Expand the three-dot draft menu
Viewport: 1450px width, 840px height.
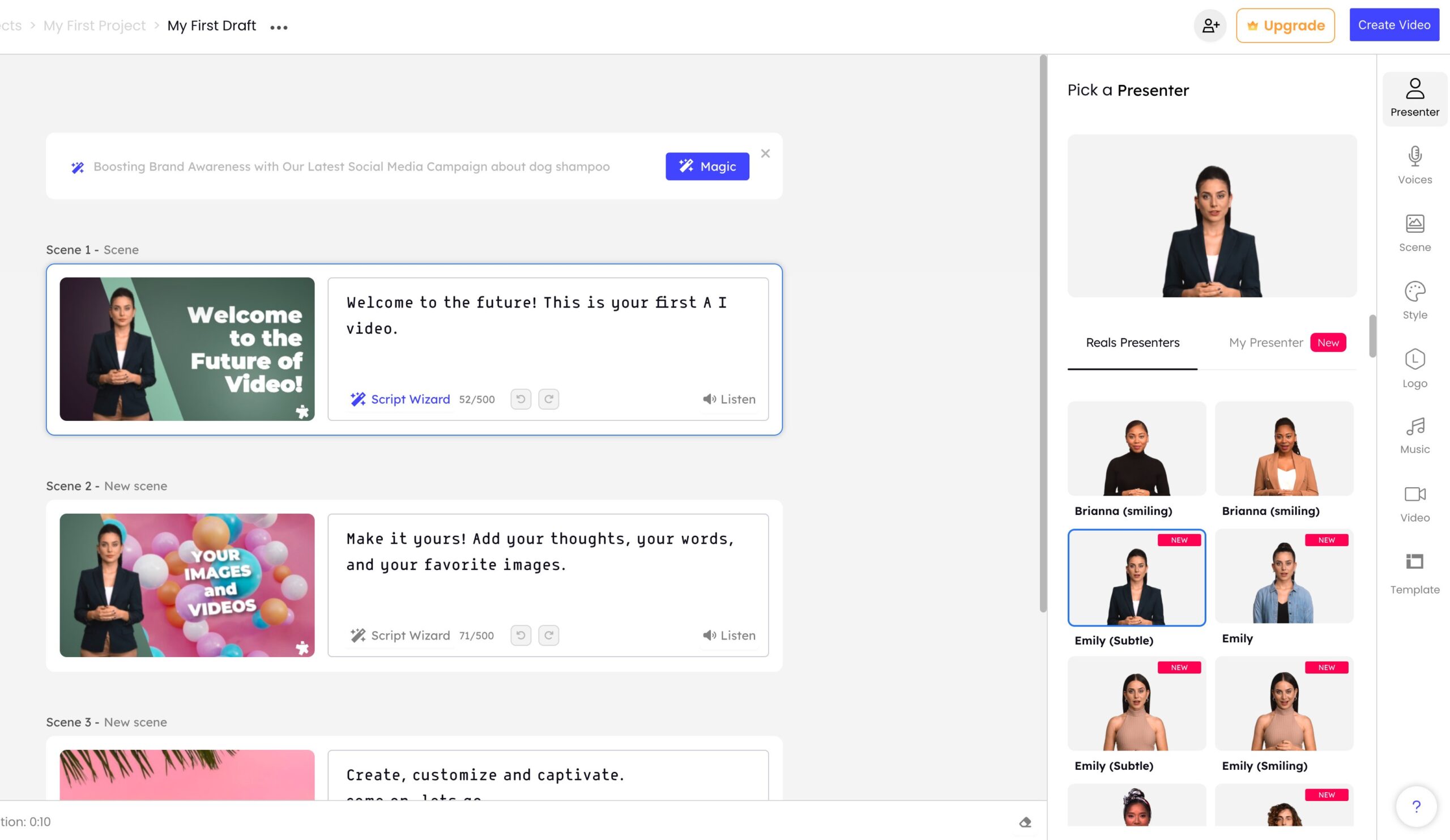point(279,26)
